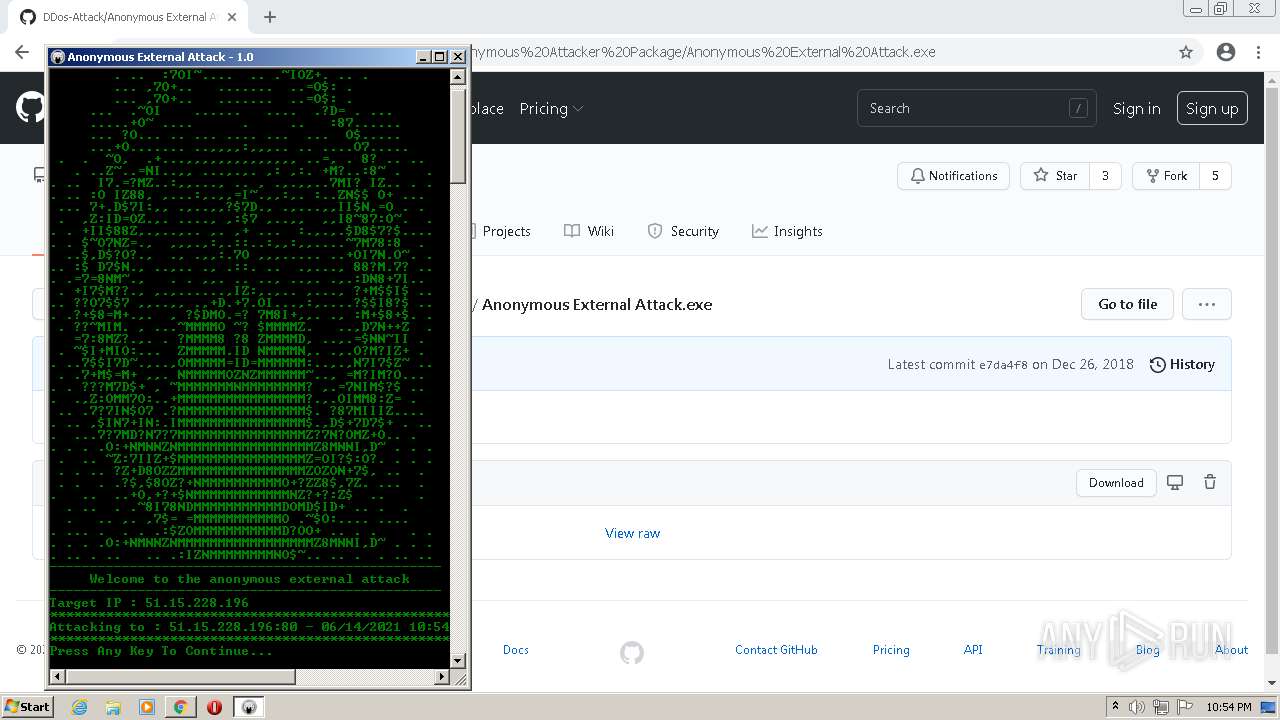Click the volume speaker tray icon
The image size is (1280, 720).
pos(1137,707)
